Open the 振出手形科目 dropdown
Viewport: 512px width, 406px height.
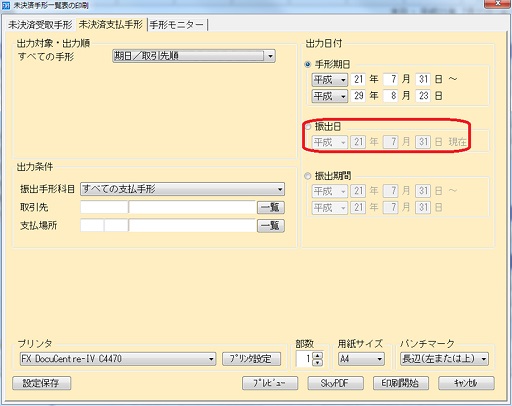[182, 189]
